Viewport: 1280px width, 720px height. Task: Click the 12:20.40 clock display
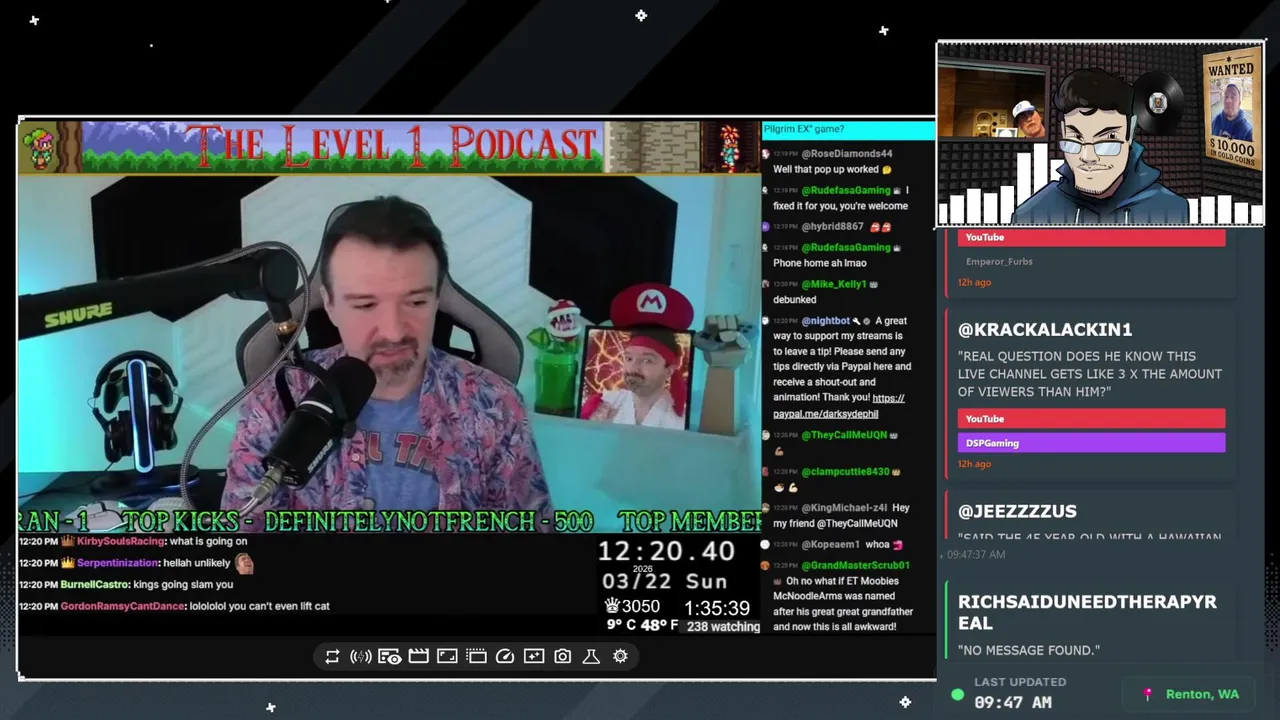tap(666, 551)
